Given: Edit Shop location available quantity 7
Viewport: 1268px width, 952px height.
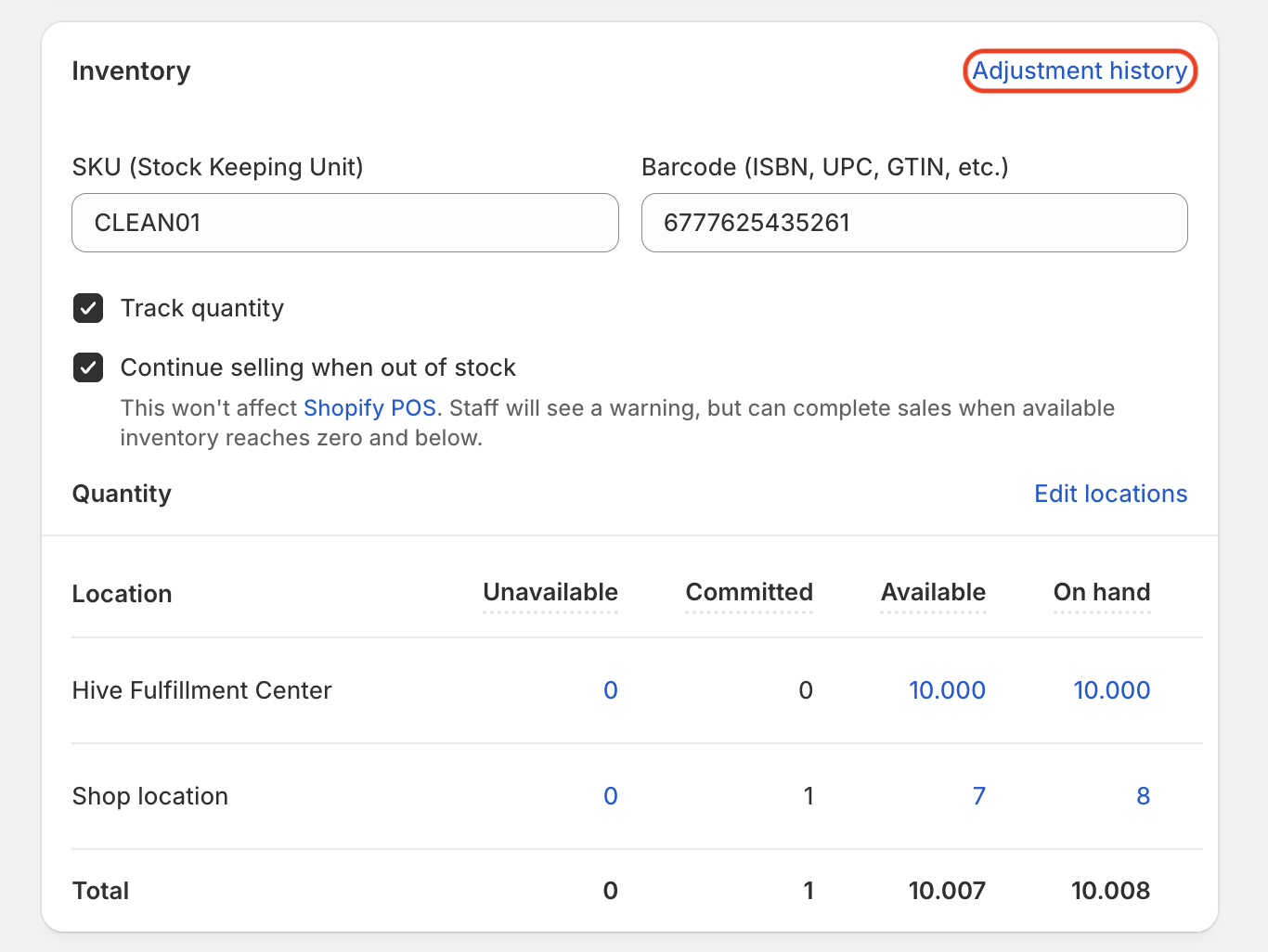Looking at the screenshot, I should coord(978,796).
